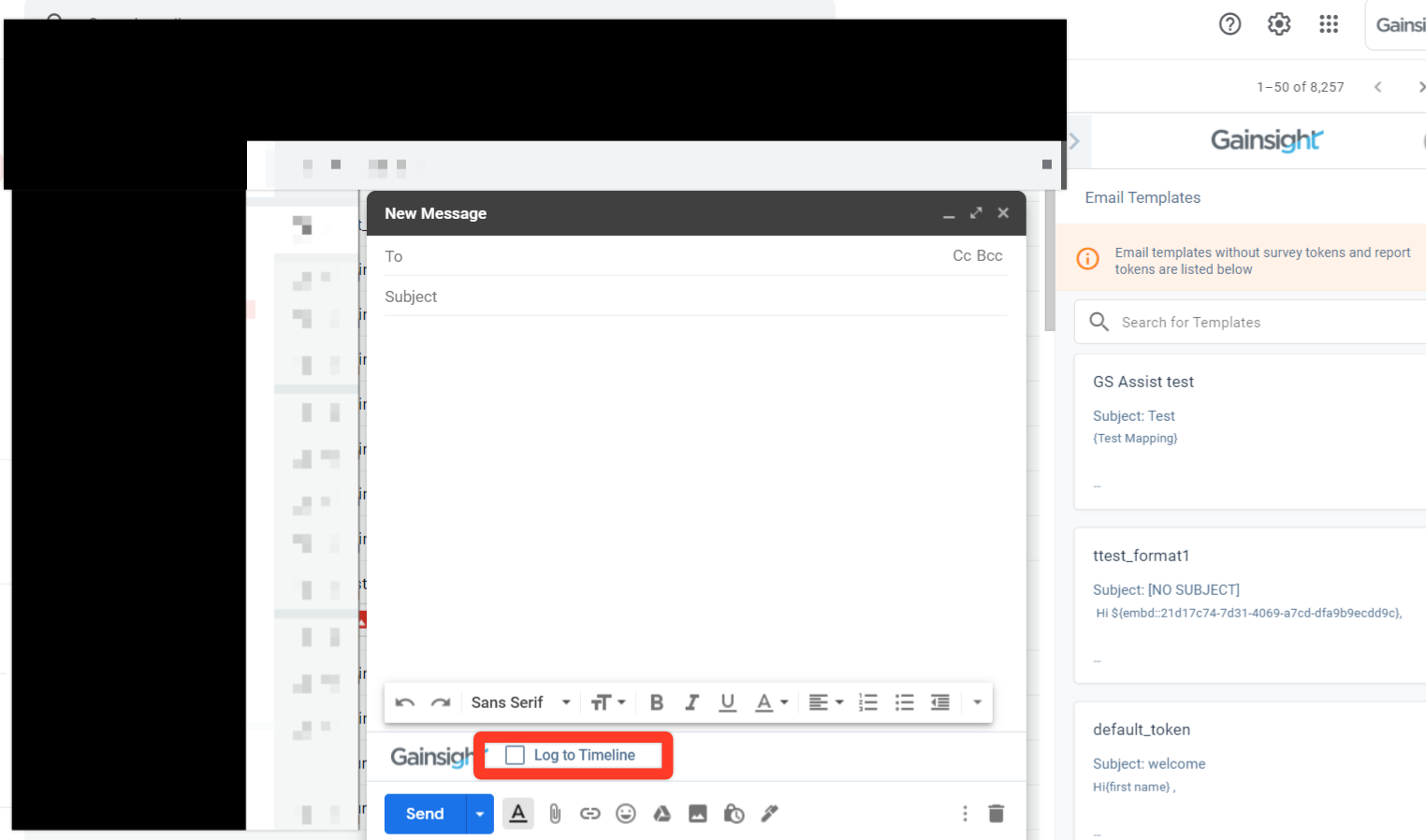Expand more formatting options arrow
This screenshot has width=1426, height=840.
click(x=977, y=702)
